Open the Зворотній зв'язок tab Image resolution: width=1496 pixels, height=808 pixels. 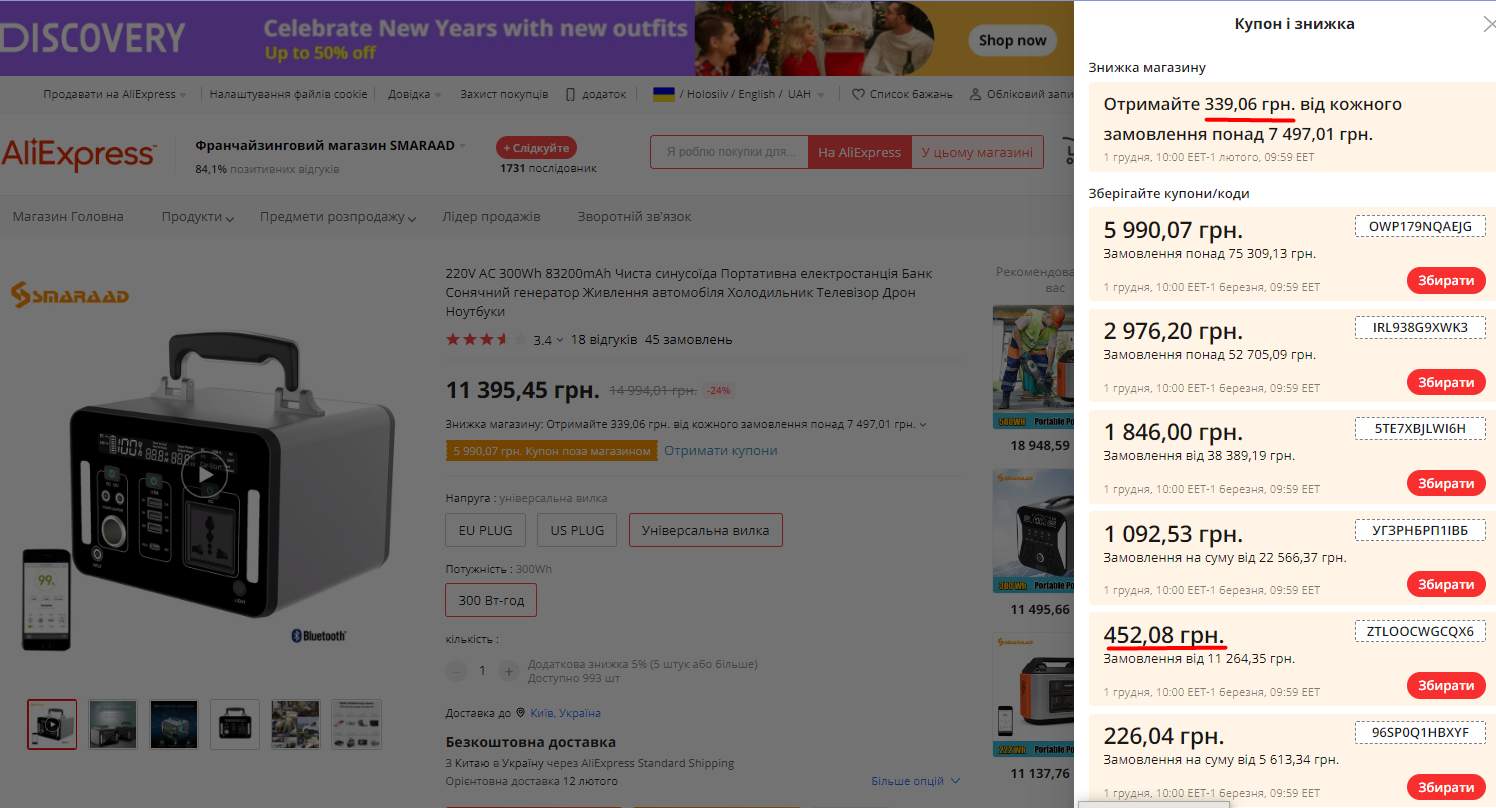point(634,217)
